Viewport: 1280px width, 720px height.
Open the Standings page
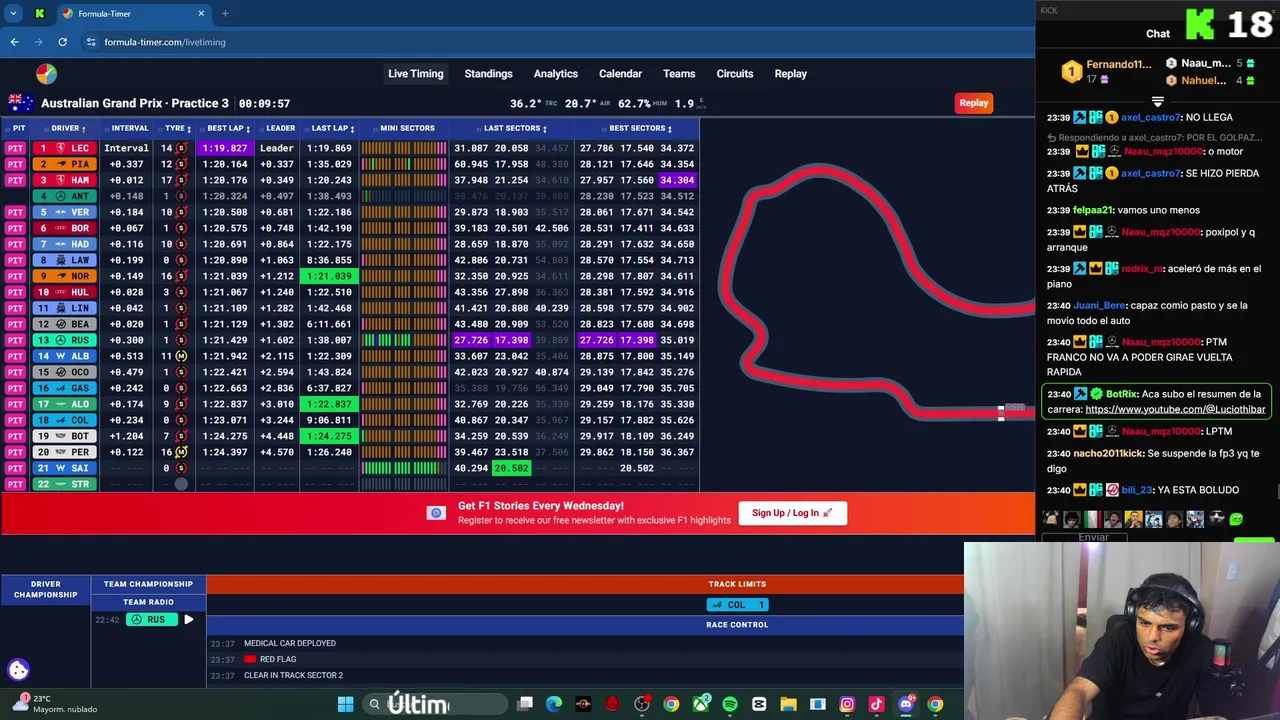[488, 74]
